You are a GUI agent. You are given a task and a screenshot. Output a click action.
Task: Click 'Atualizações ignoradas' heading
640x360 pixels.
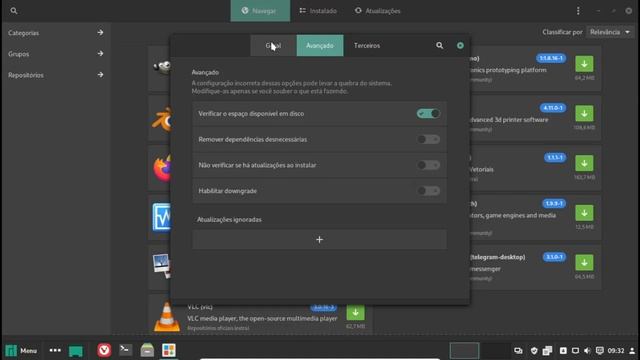(229, 220)
